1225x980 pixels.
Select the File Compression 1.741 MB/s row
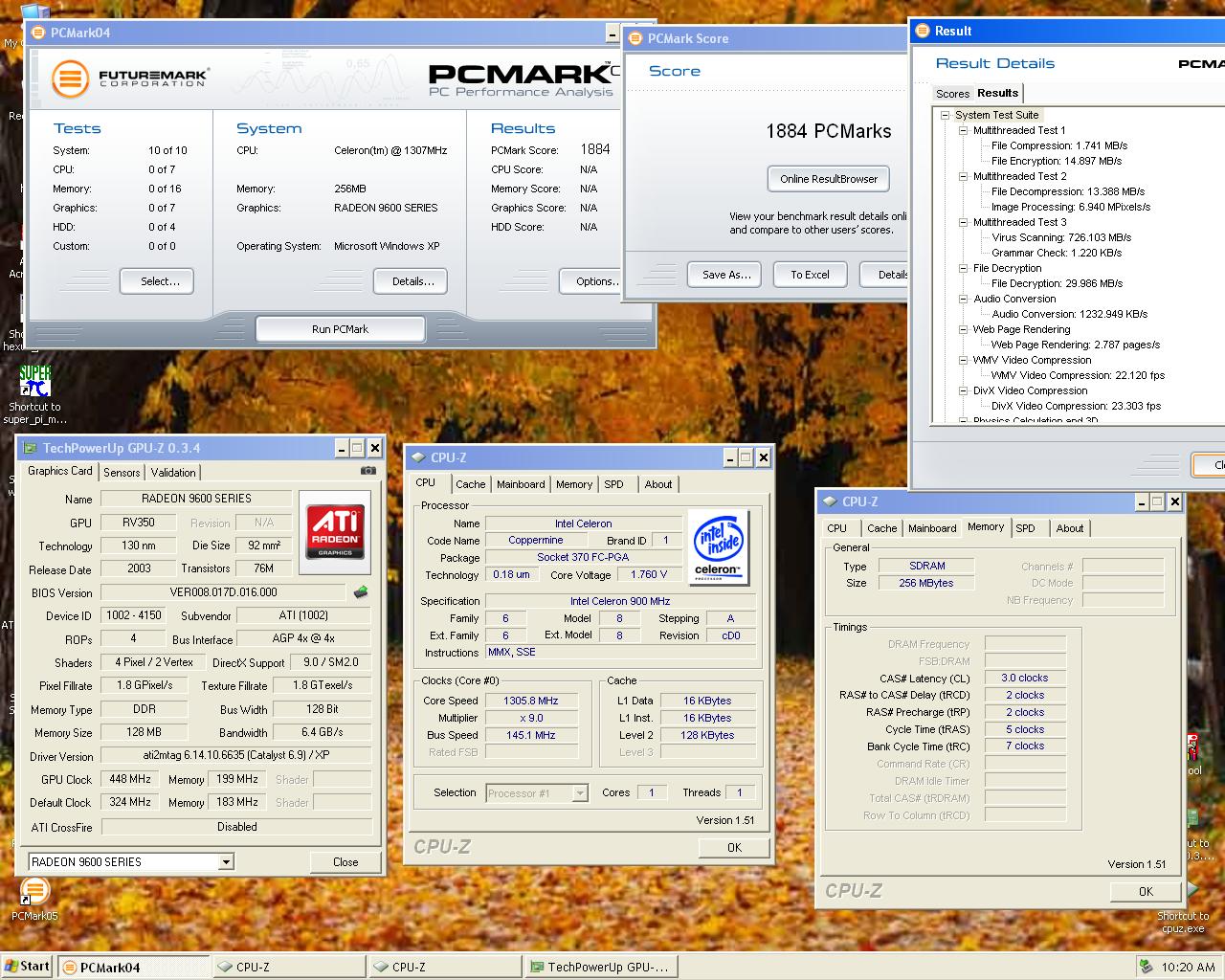pyautogui.click(x=1059, y=145)
